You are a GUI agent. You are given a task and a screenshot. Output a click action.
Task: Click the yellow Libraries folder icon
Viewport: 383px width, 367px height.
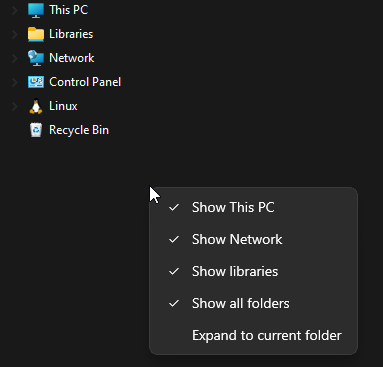pos(36,34)
